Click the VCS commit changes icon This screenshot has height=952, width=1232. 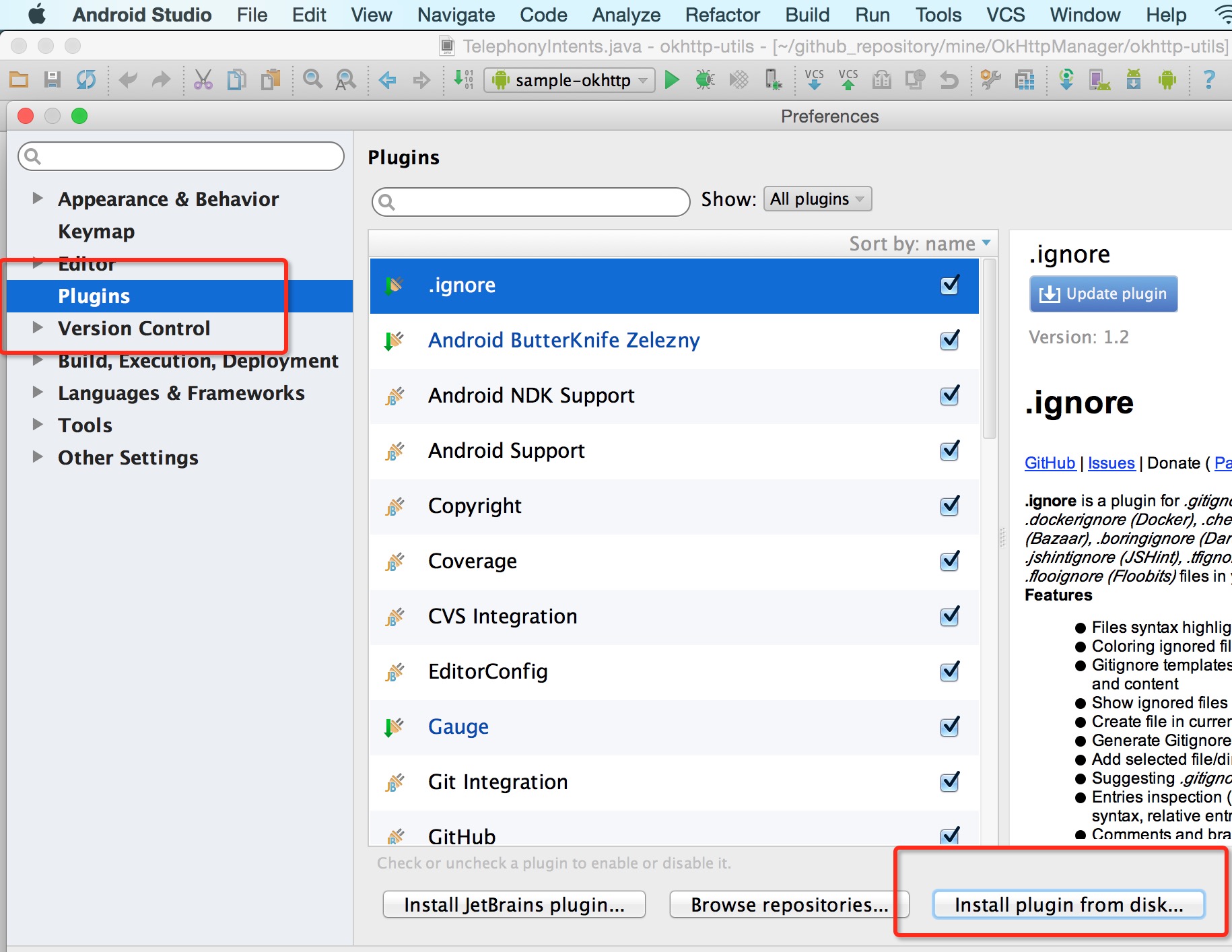pos(848,80)
